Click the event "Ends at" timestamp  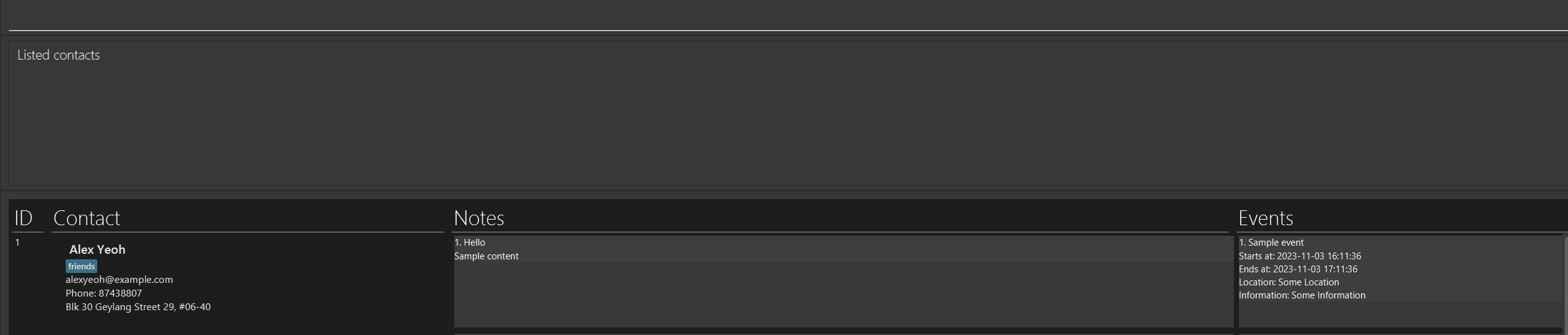[x=1298, y=269]
